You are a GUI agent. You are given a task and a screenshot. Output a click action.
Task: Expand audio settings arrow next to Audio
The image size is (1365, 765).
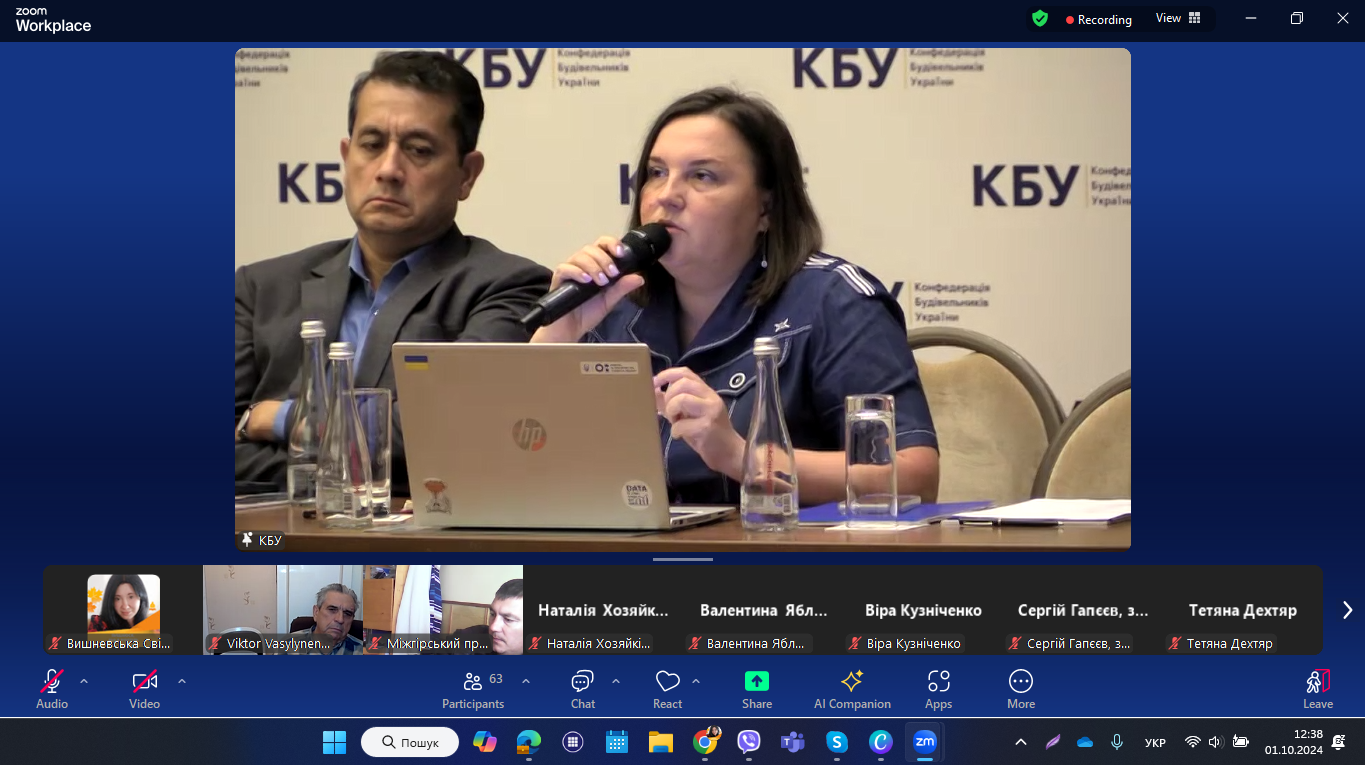click(x=84, y=681)
